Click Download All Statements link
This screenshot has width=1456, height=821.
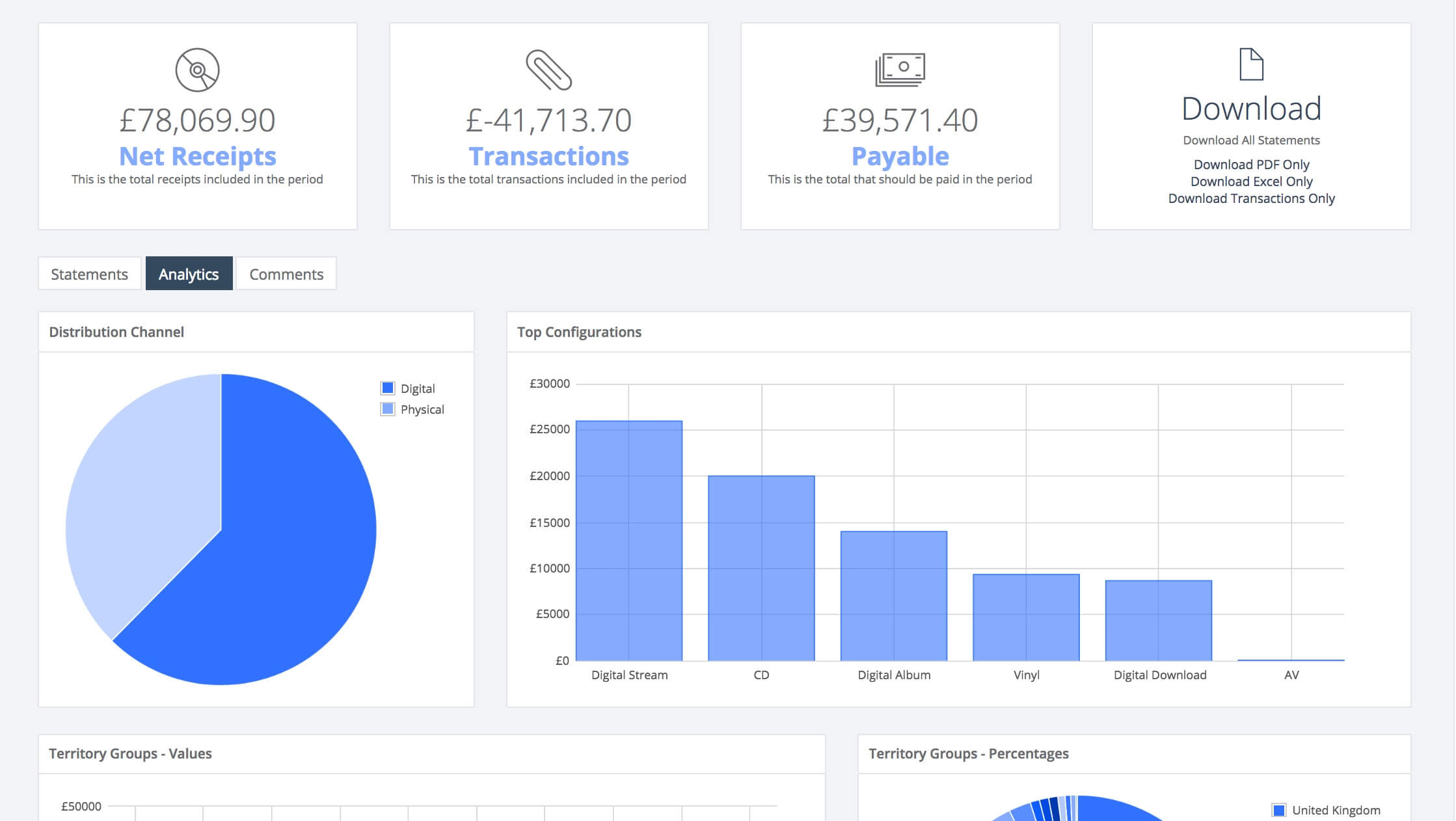(x=1251, y=140)
